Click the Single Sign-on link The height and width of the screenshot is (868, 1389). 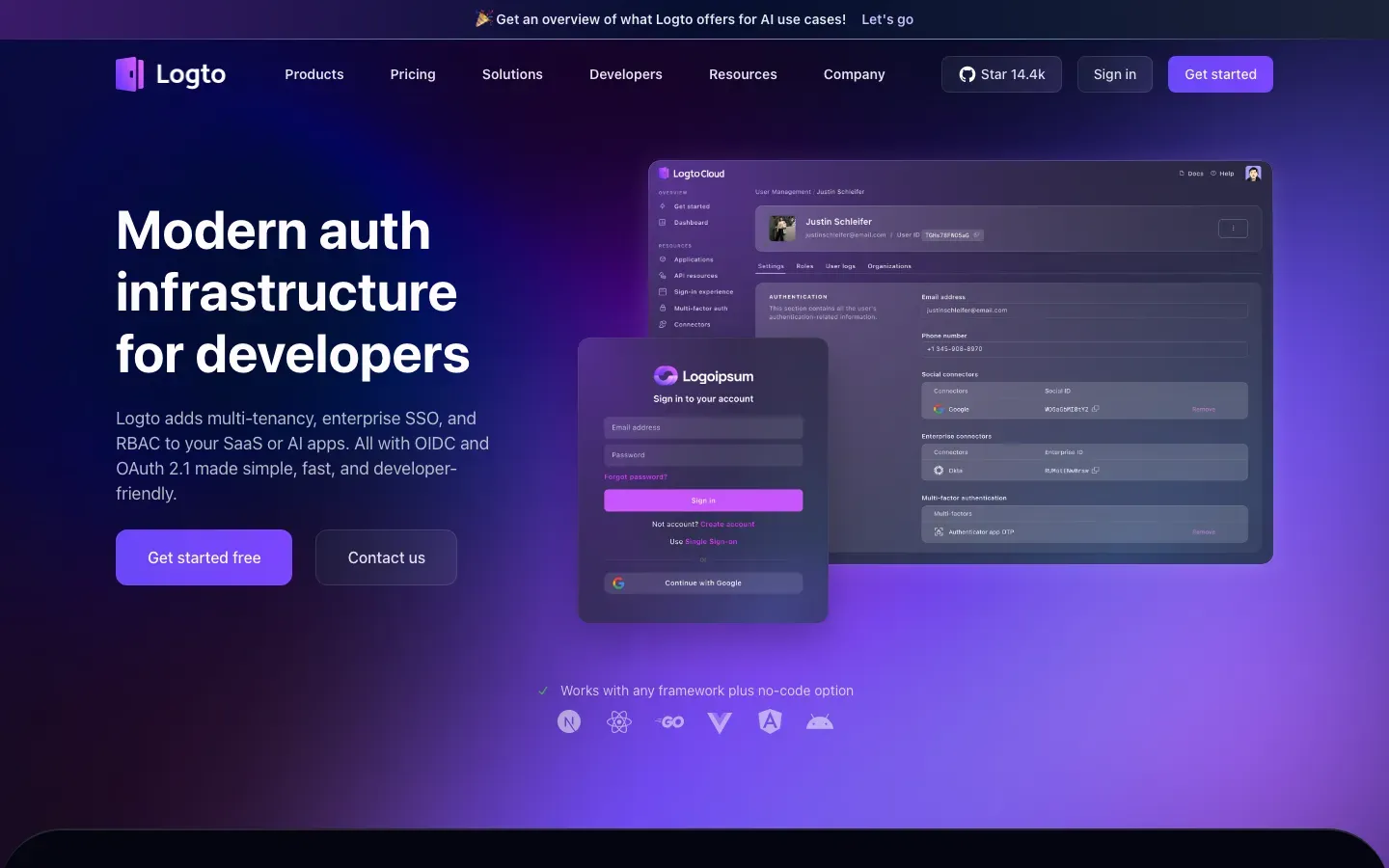(711, 542)
